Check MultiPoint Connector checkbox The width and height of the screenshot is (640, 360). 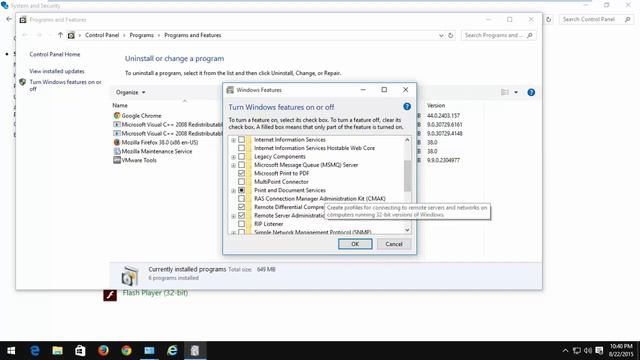pos(242,182)
